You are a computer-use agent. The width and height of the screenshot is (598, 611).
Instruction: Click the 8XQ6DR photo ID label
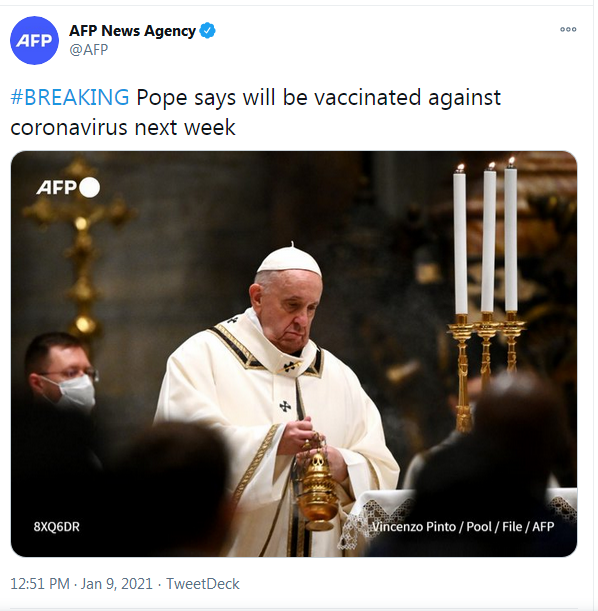pyautogui.click(x=56, y=527)
